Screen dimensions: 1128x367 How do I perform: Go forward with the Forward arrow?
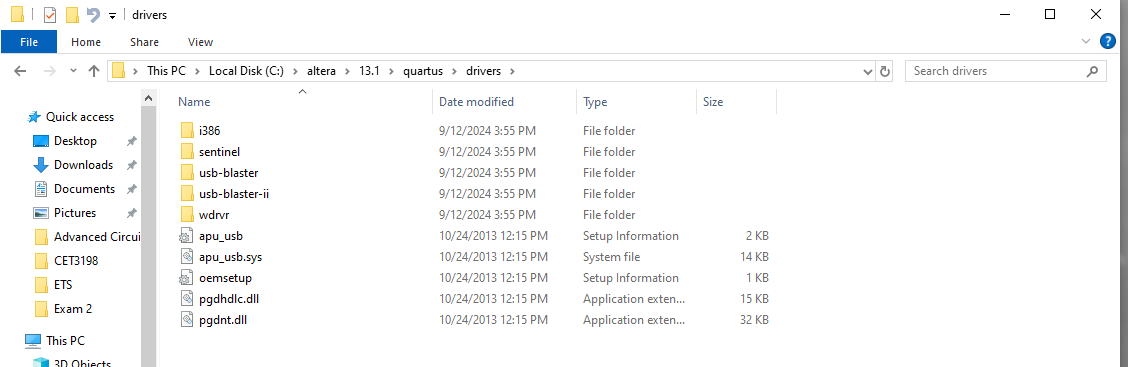50,71
